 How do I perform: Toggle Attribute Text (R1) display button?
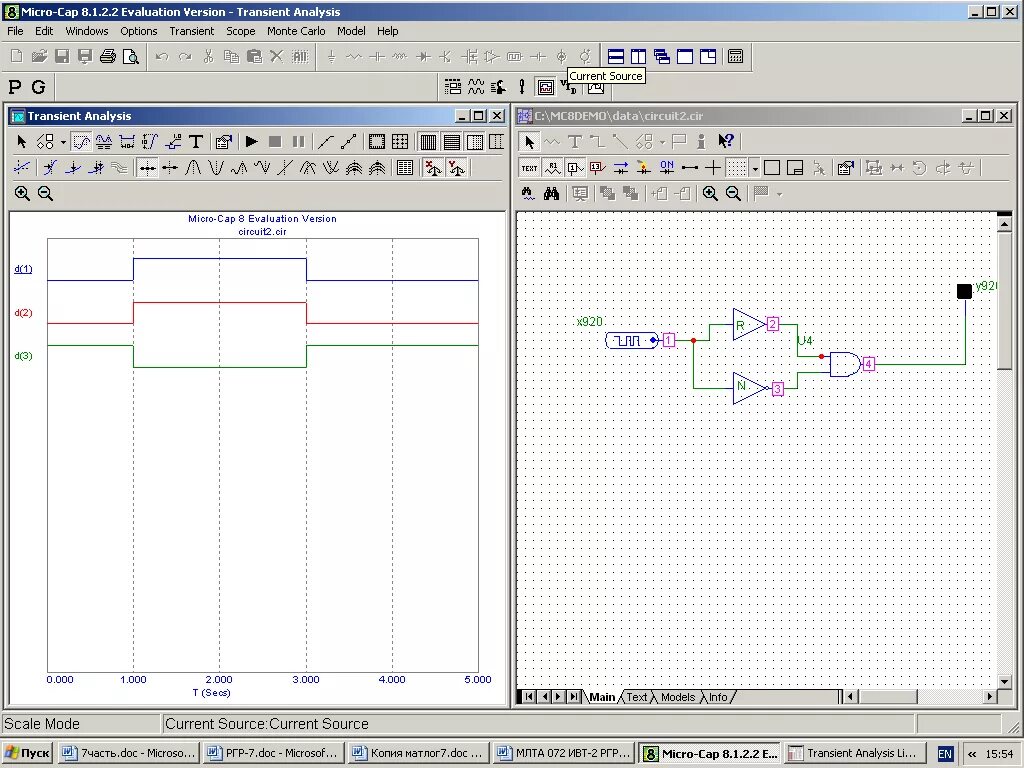(552, 168)
